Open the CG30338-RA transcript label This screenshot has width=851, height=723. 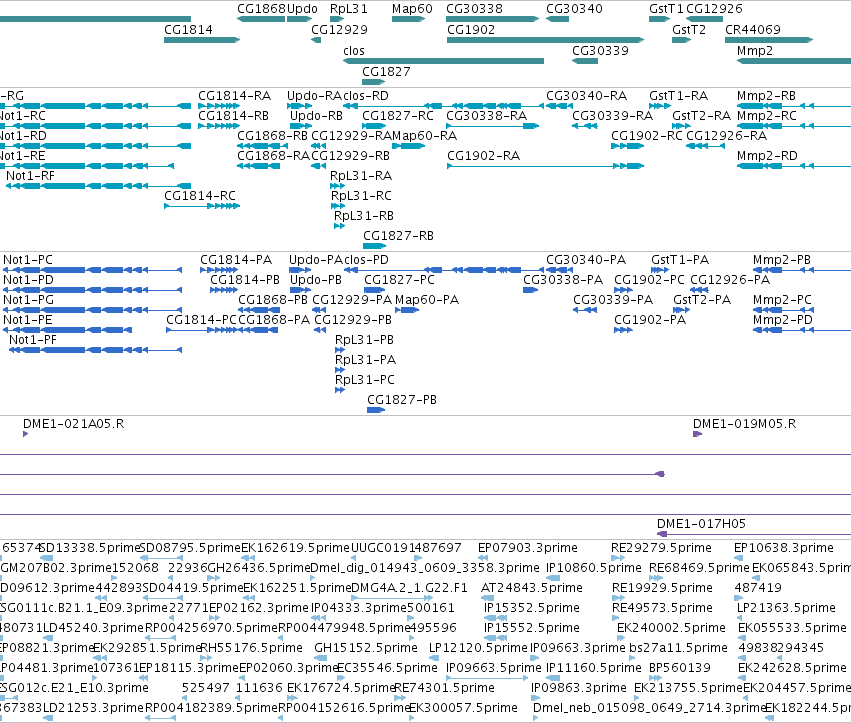coord(486,116)
